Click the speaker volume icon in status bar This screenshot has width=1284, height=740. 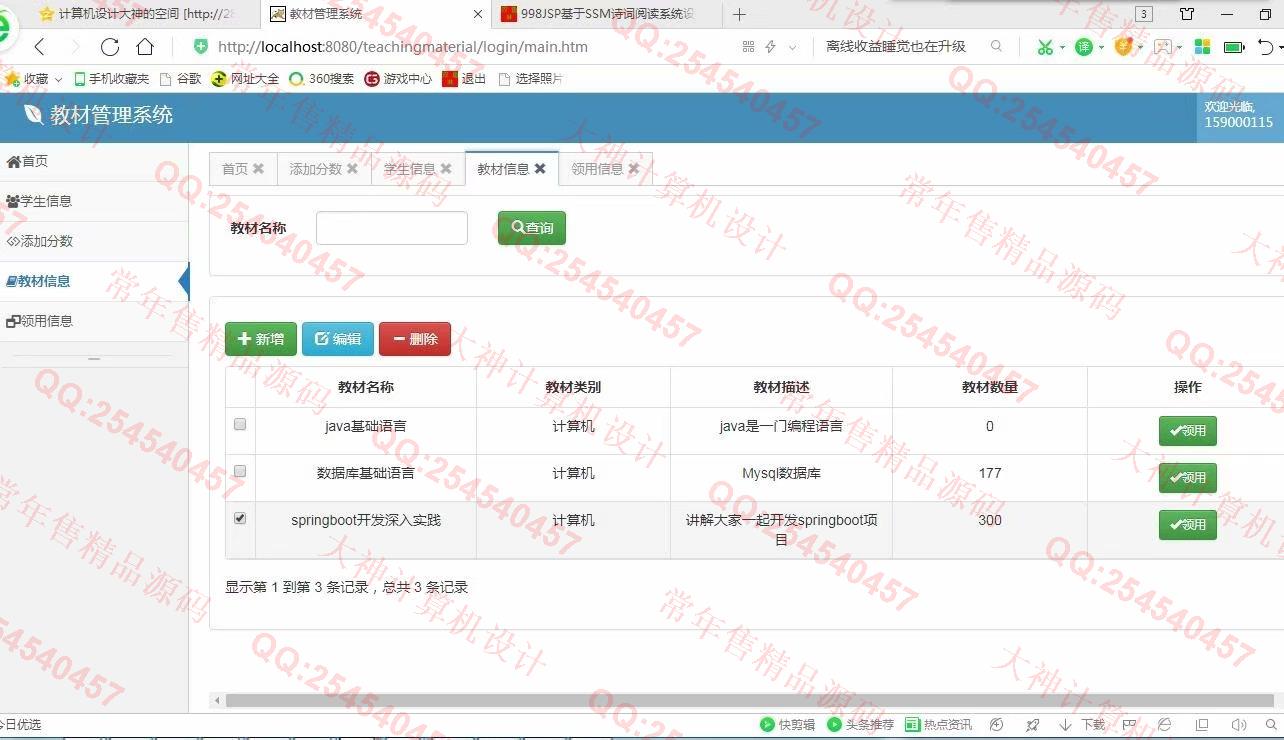pos(1239,725)
